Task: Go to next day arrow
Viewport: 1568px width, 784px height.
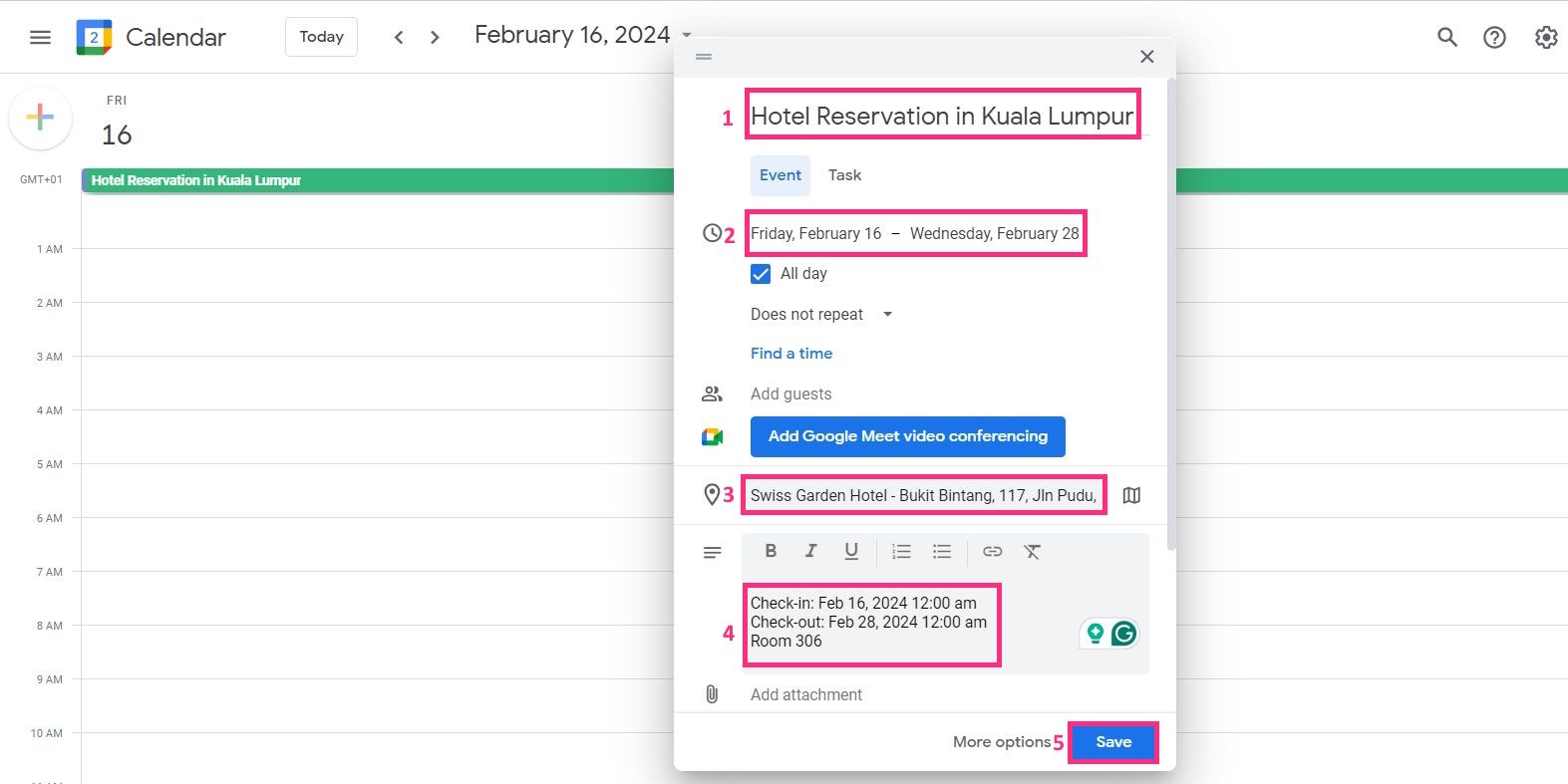Action: 435,37
